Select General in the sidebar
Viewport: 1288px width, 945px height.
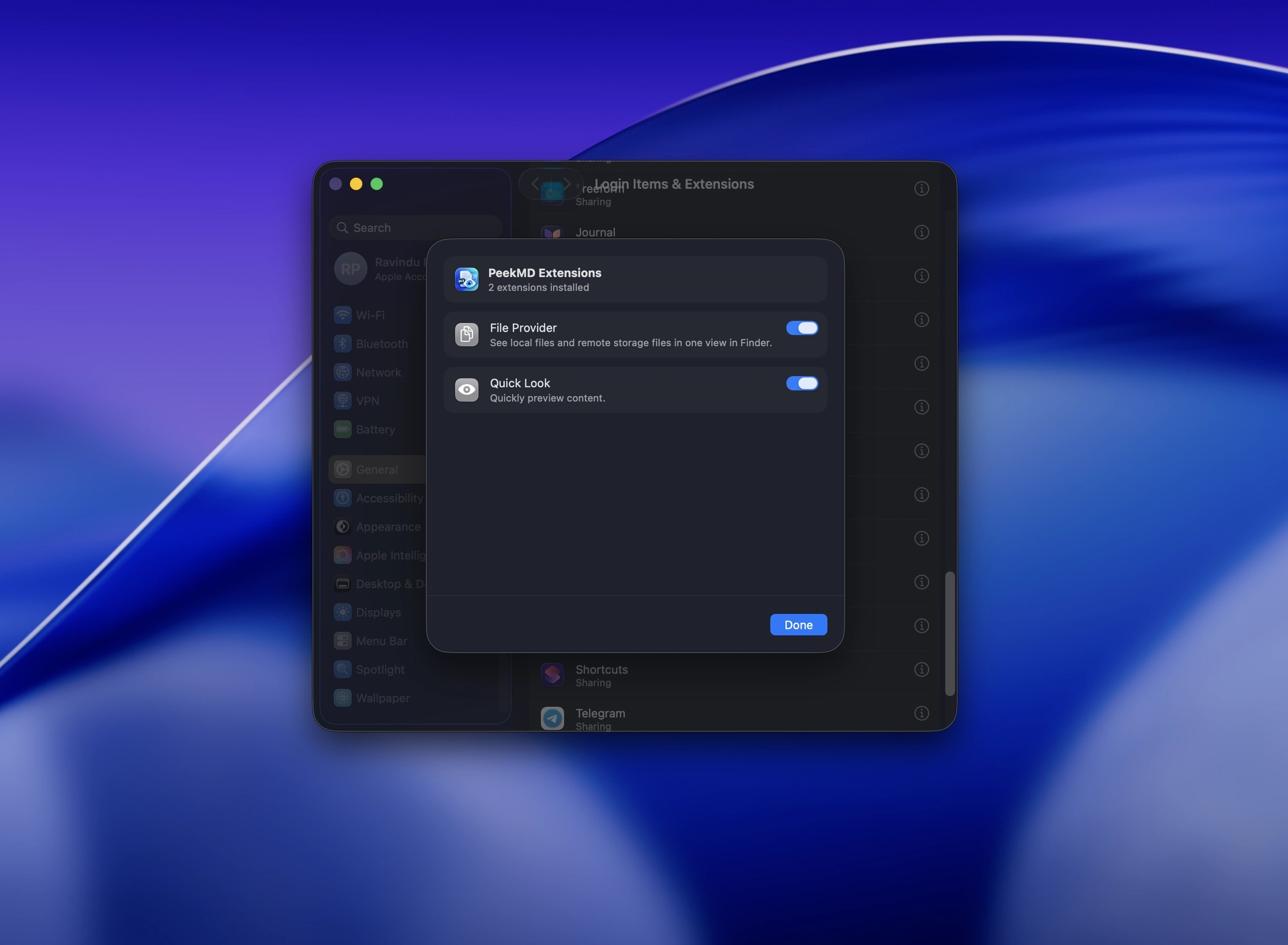pyautogui.click(x=378, y=470)
